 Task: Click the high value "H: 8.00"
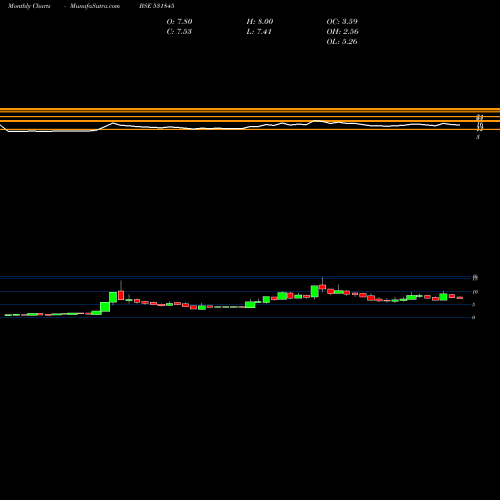pyautogui.click(x=260, y=21)
